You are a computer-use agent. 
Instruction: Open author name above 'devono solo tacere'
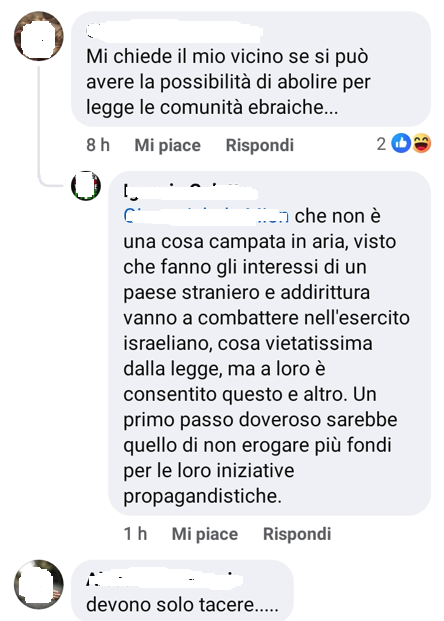(x=164, y=579)
